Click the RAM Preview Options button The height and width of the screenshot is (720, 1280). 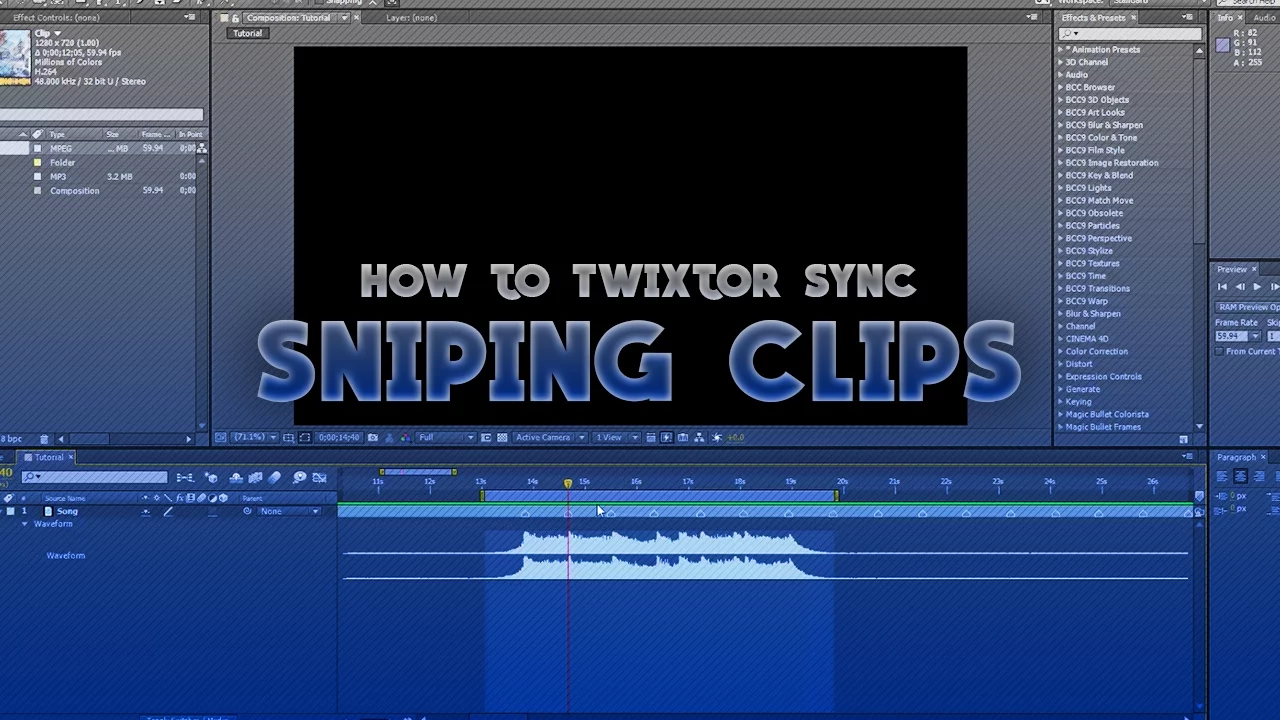tap(1248, 307)
